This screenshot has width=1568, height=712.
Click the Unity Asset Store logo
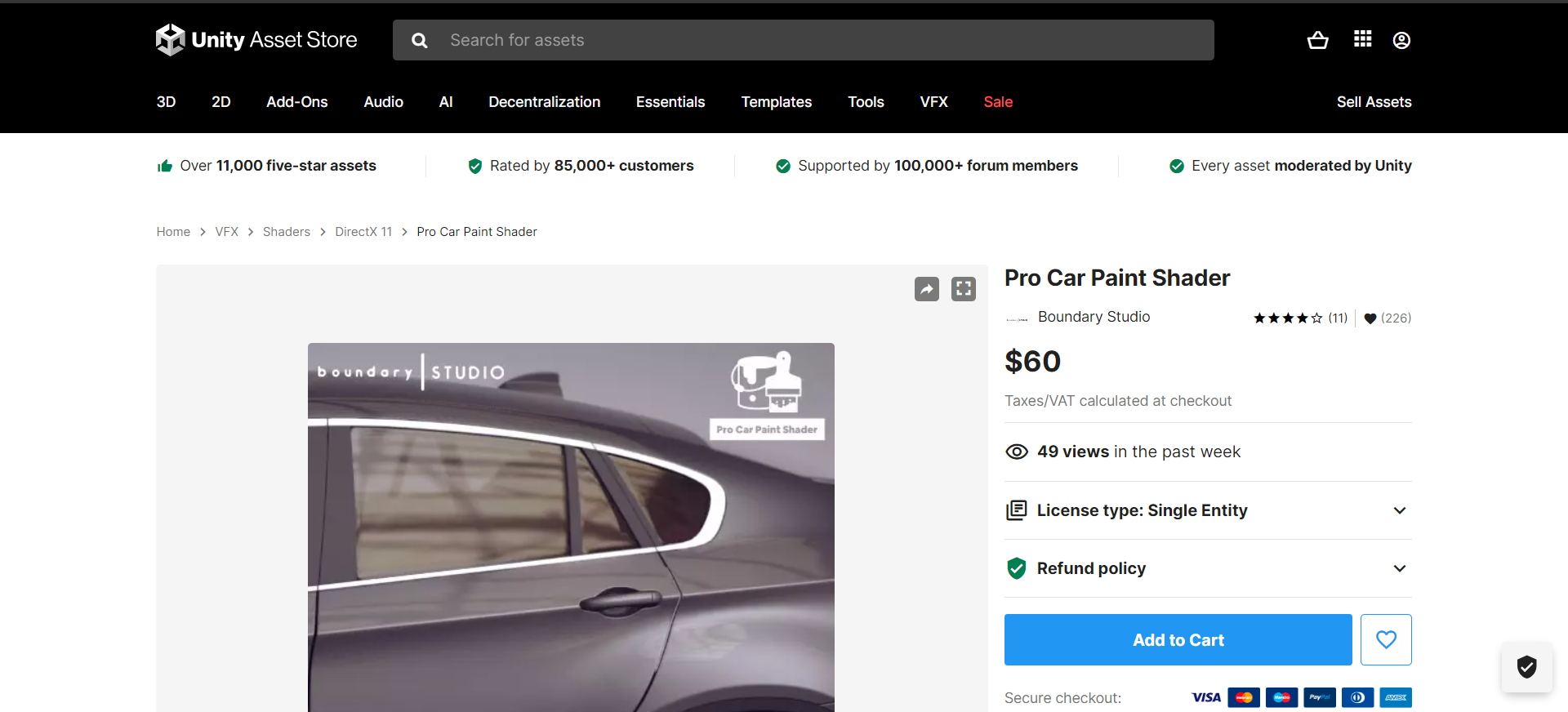coord(256,40)
